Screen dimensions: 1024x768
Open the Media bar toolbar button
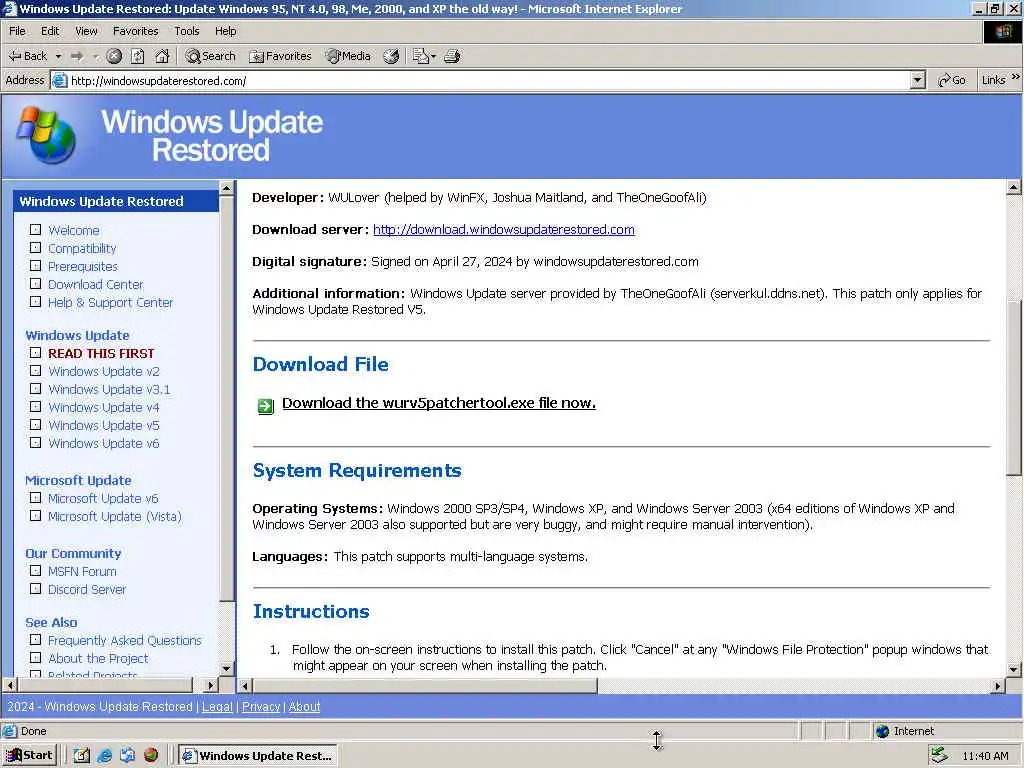(x=349, y=56)
